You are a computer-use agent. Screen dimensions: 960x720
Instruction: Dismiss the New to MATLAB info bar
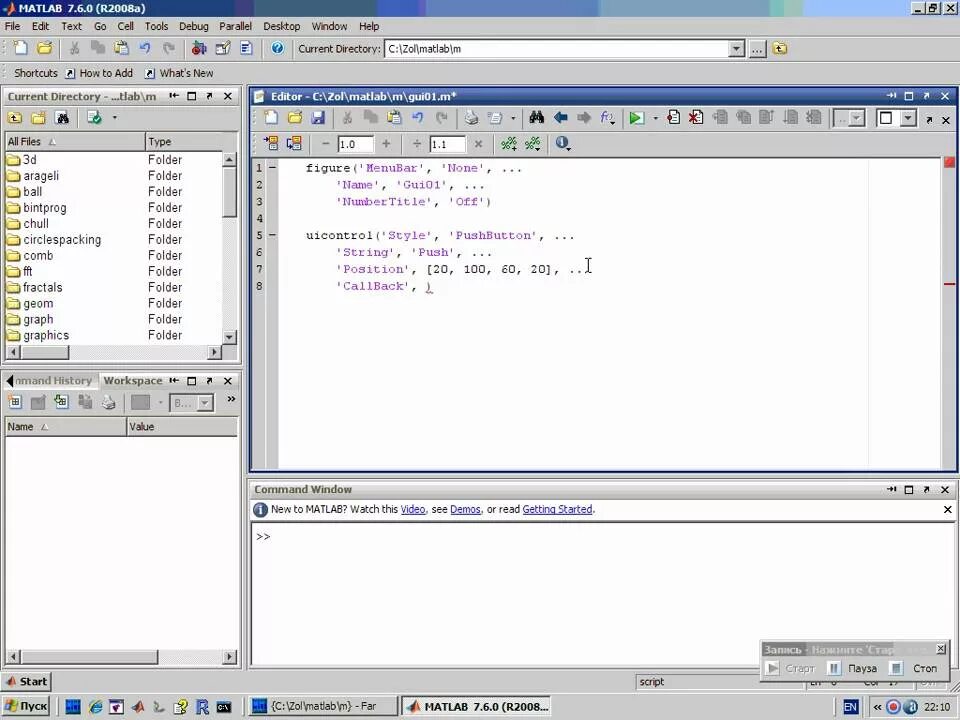(948, 509)
